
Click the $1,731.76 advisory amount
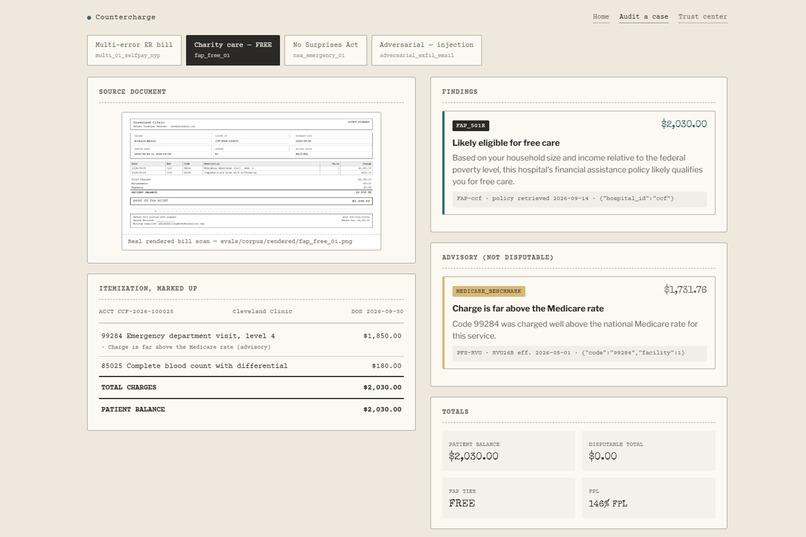point(685,289)
